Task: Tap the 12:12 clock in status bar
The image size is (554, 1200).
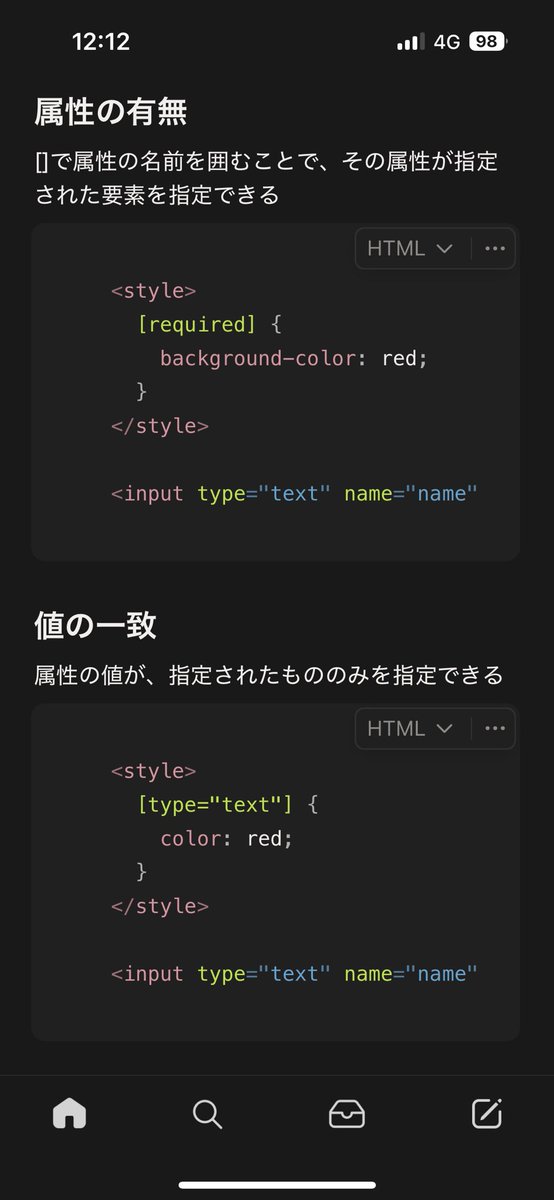Action: pyautogui.click(x=101, y=42)
